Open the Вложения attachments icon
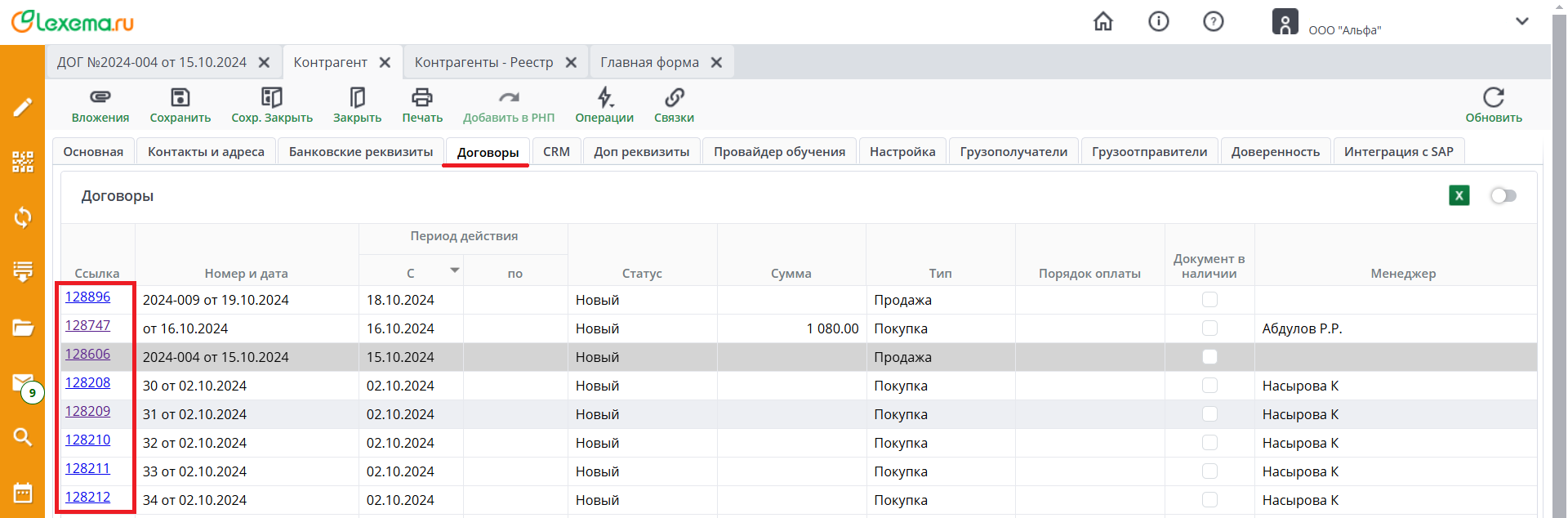 100,98
